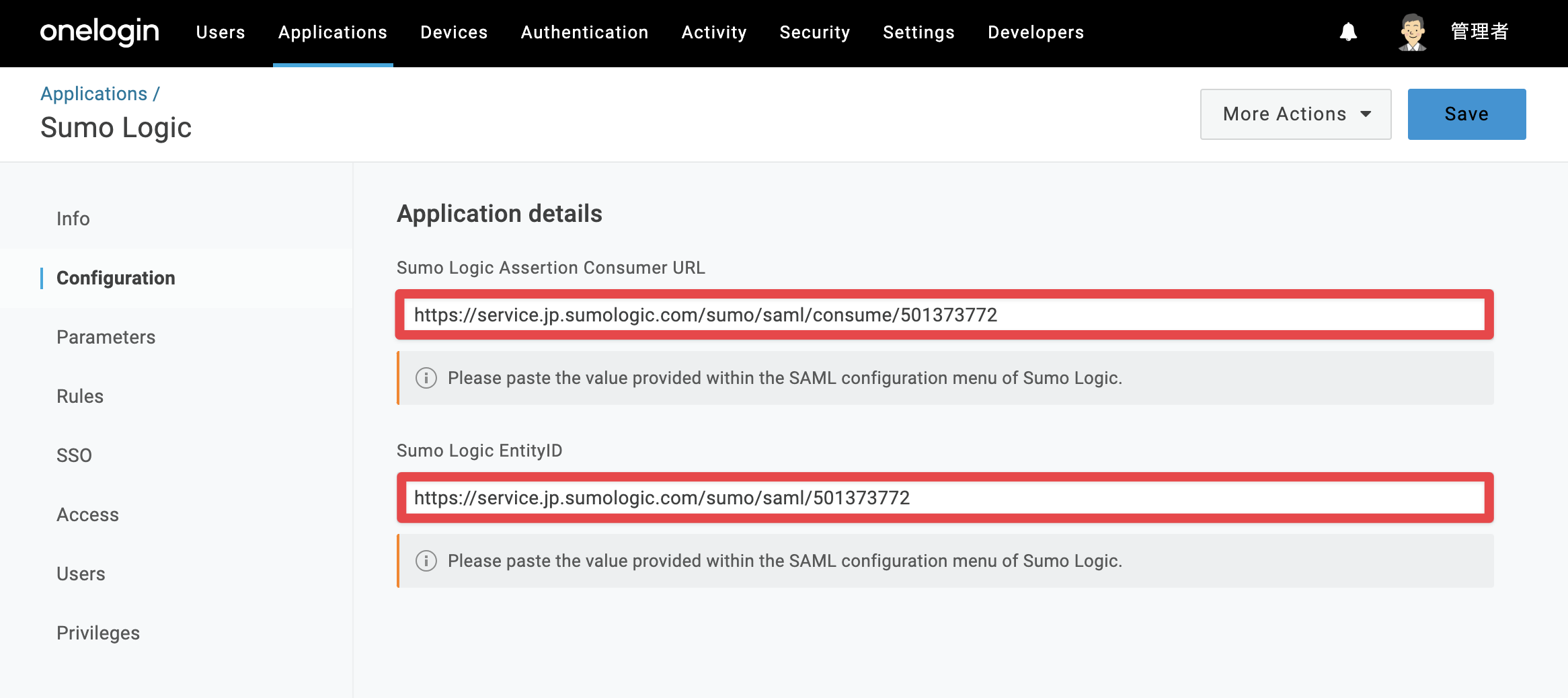Open the Settings menu
This screenshot has height=698, width=1568.
918,32
